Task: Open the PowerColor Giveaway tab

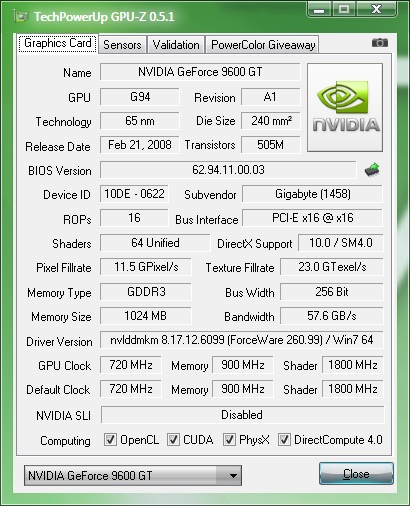Action: pyautogui.click(x=263, y=45)
